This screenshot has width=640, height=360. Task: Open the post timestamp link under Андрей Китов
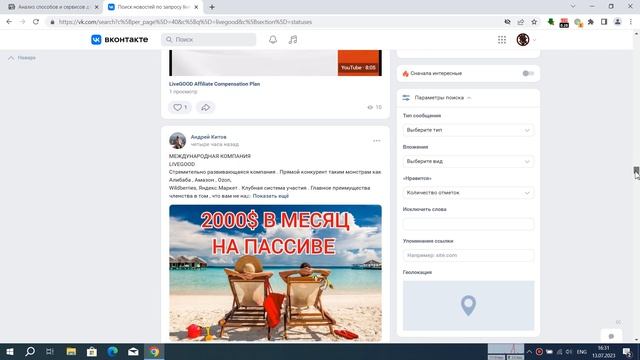click(x=215, y=144)
